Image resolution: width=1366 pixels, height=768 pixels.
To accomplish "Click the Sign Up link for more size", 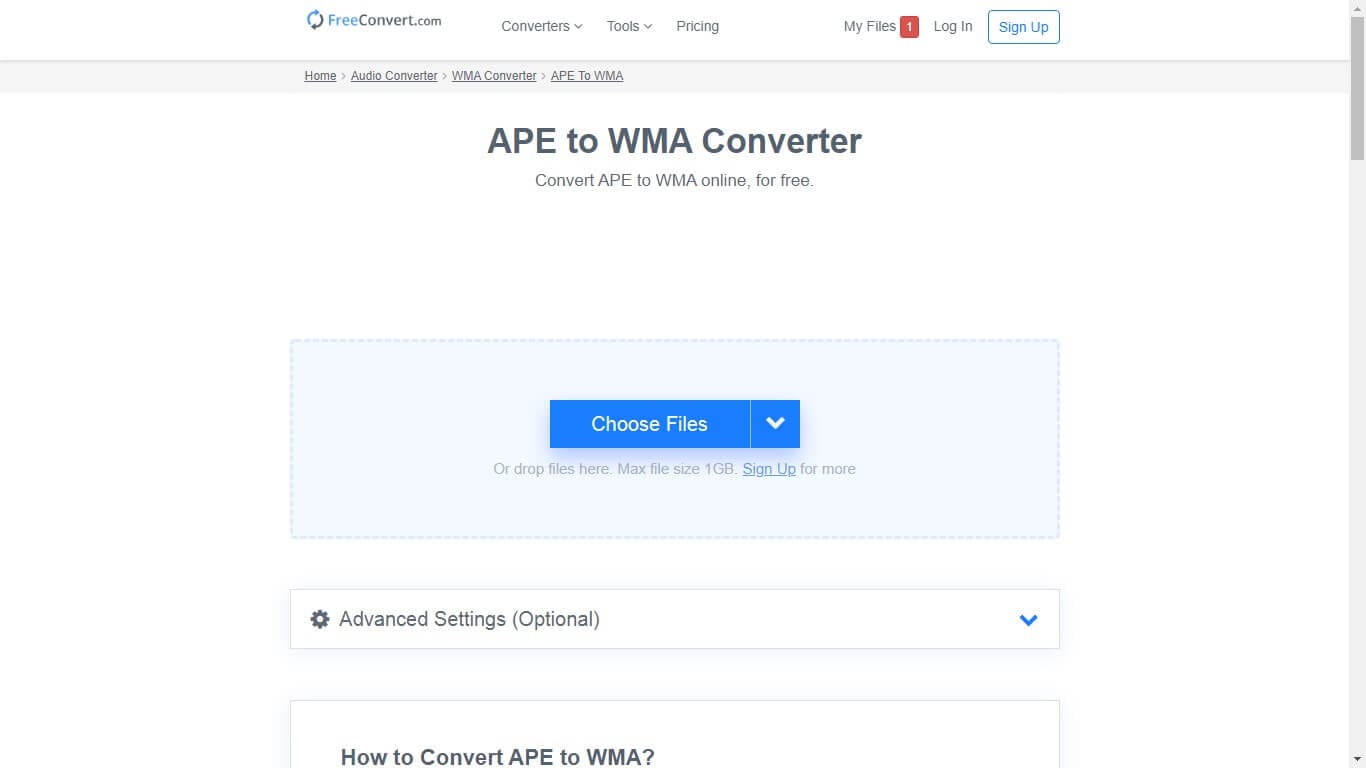I will 768,469.
